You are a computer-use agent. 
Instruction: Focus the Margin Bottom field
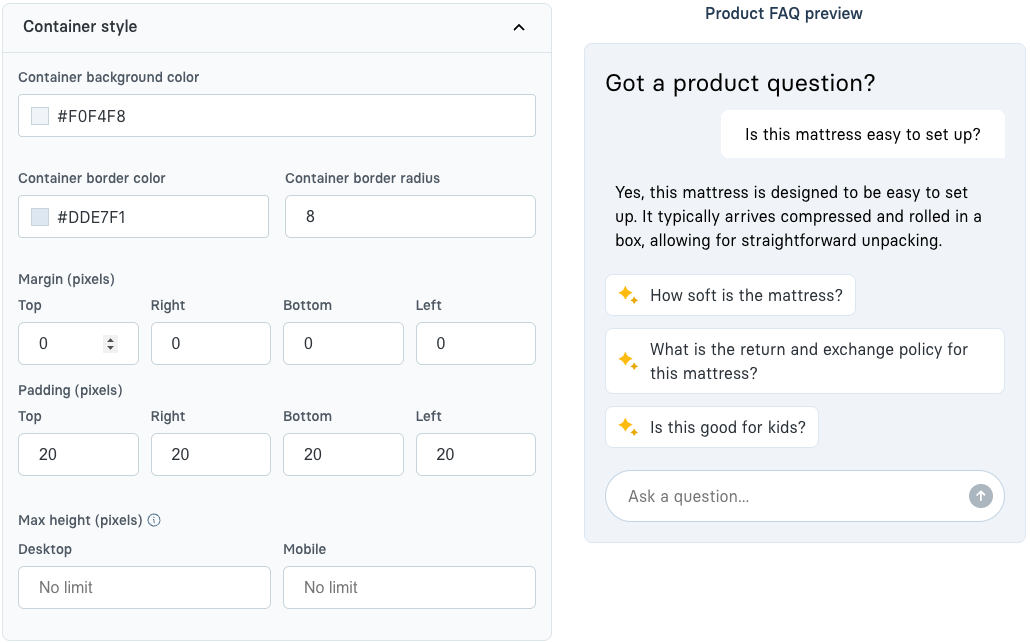coord(343,344)
